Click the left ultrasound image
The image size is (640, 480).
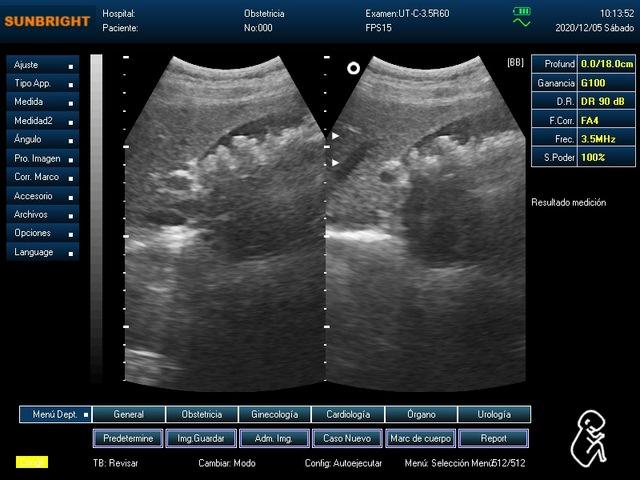coord(224,222)
